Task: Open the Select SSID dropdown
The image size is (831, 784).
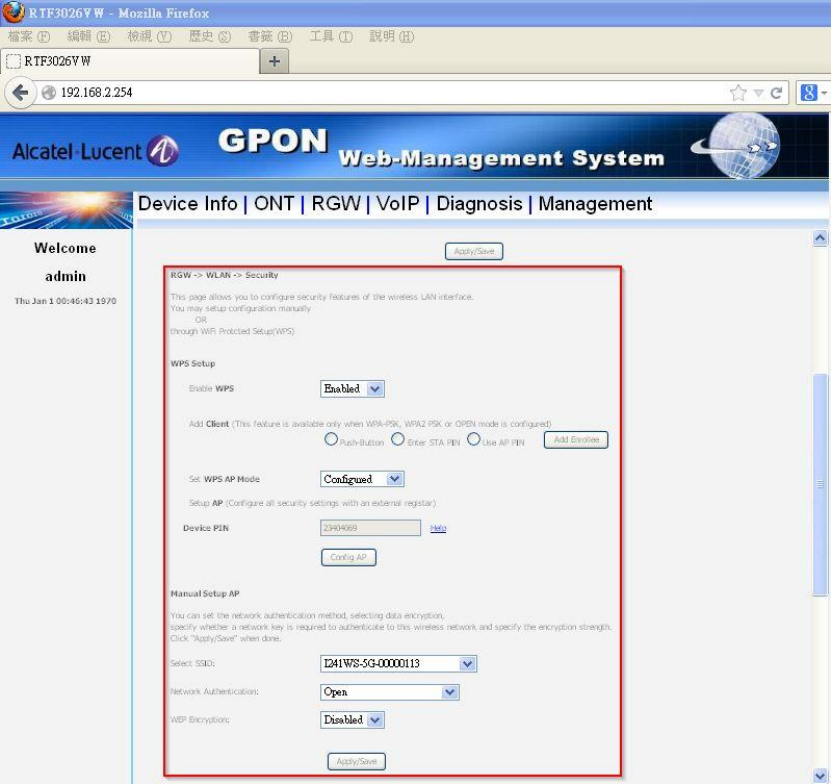Action: click(399, 664)
